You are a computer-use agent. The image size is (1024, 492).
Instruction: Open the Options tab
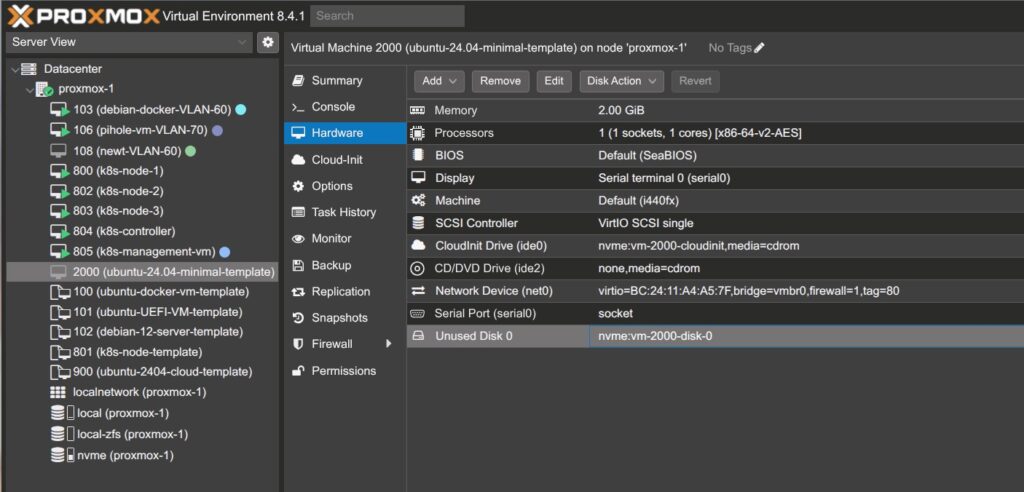(x=345, y=186)
